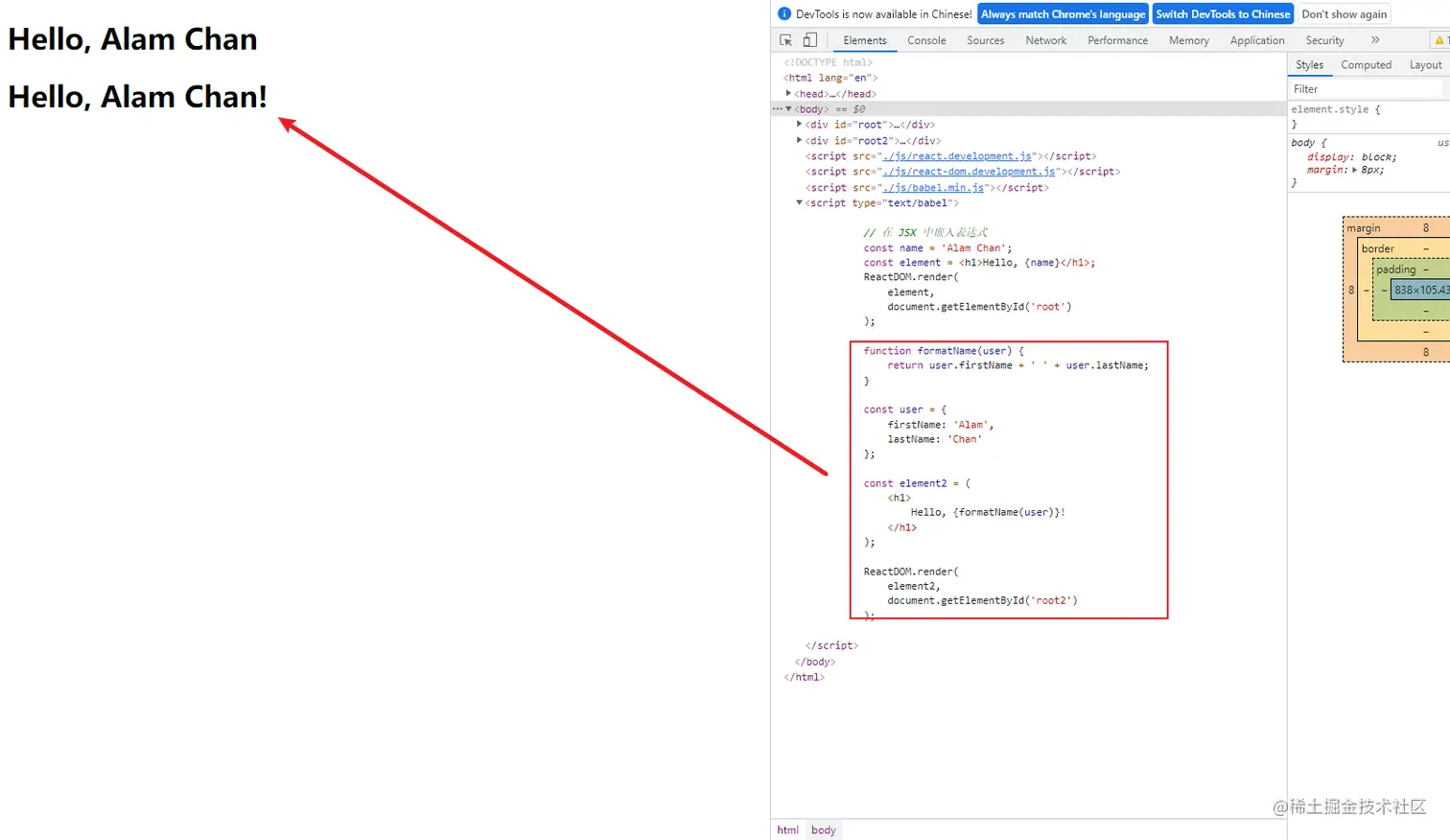
Task: Select the closing /script tag node
Action: 832,646
